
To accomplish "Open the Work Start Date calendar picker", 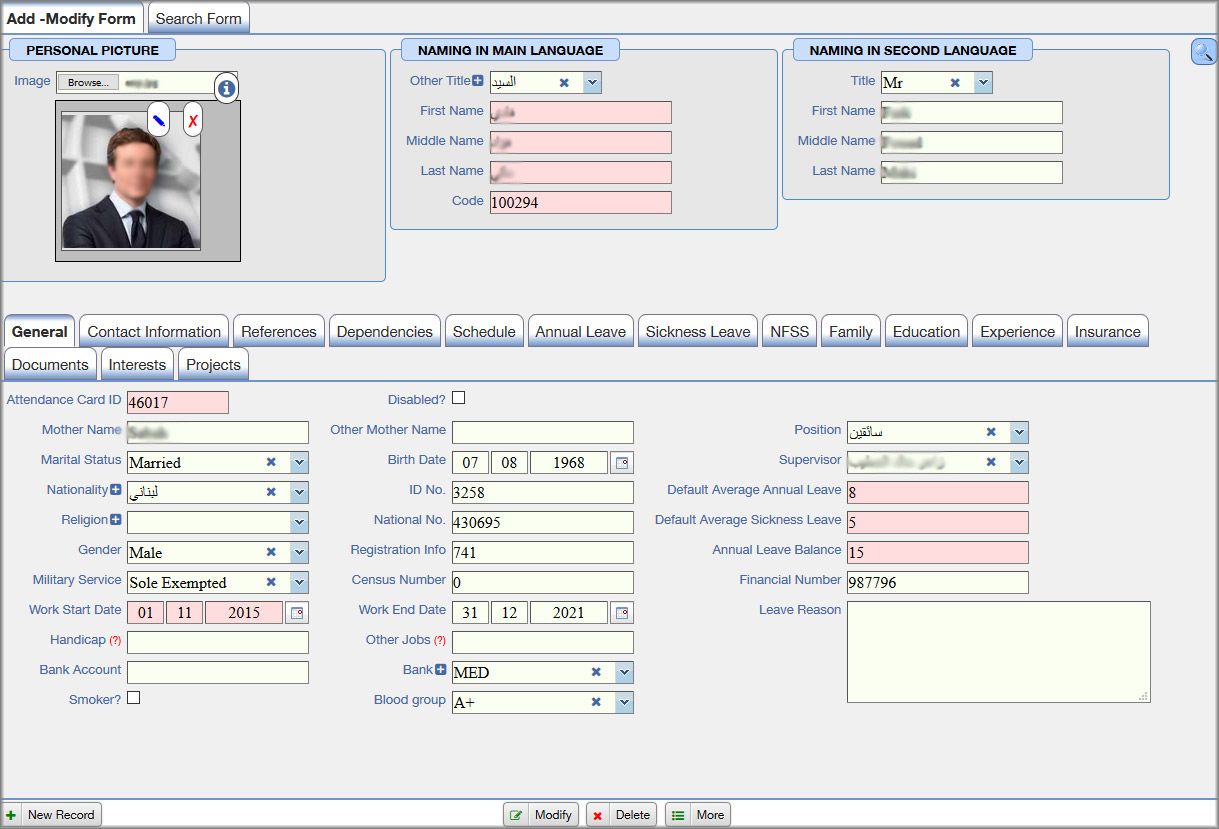I will [x=298, y=613].
